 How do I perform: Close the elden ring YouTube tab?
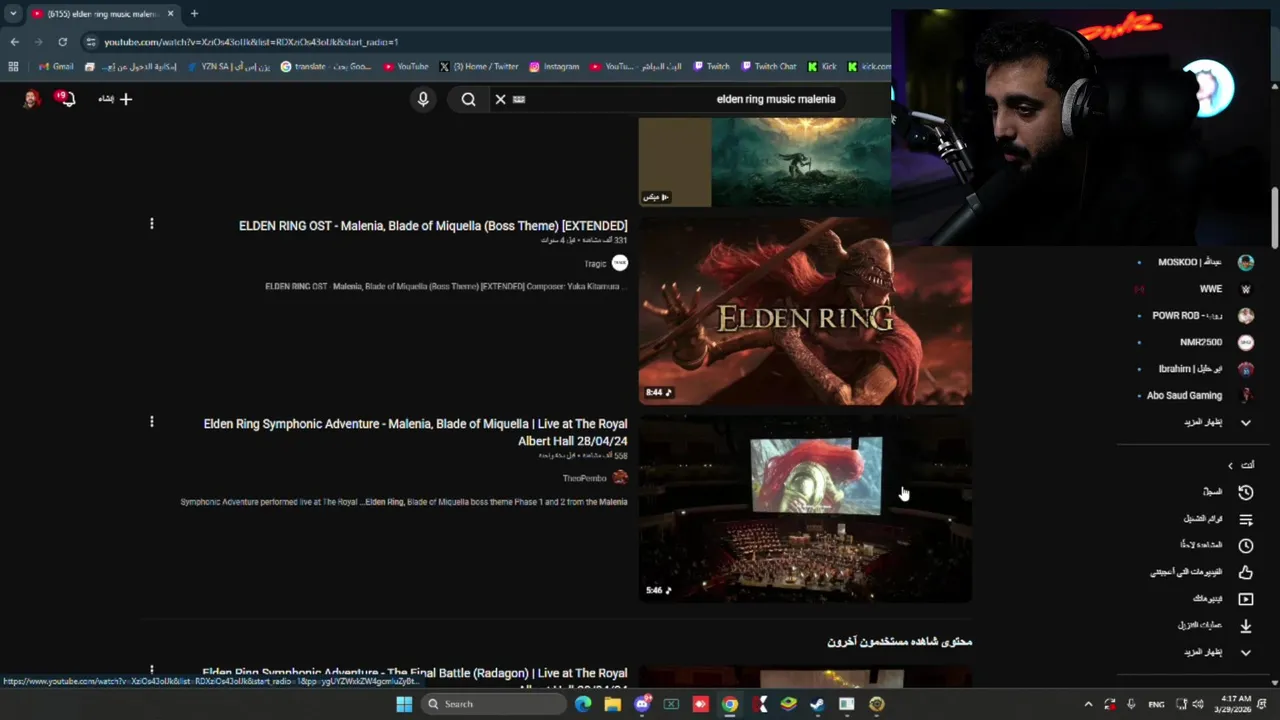170,14
